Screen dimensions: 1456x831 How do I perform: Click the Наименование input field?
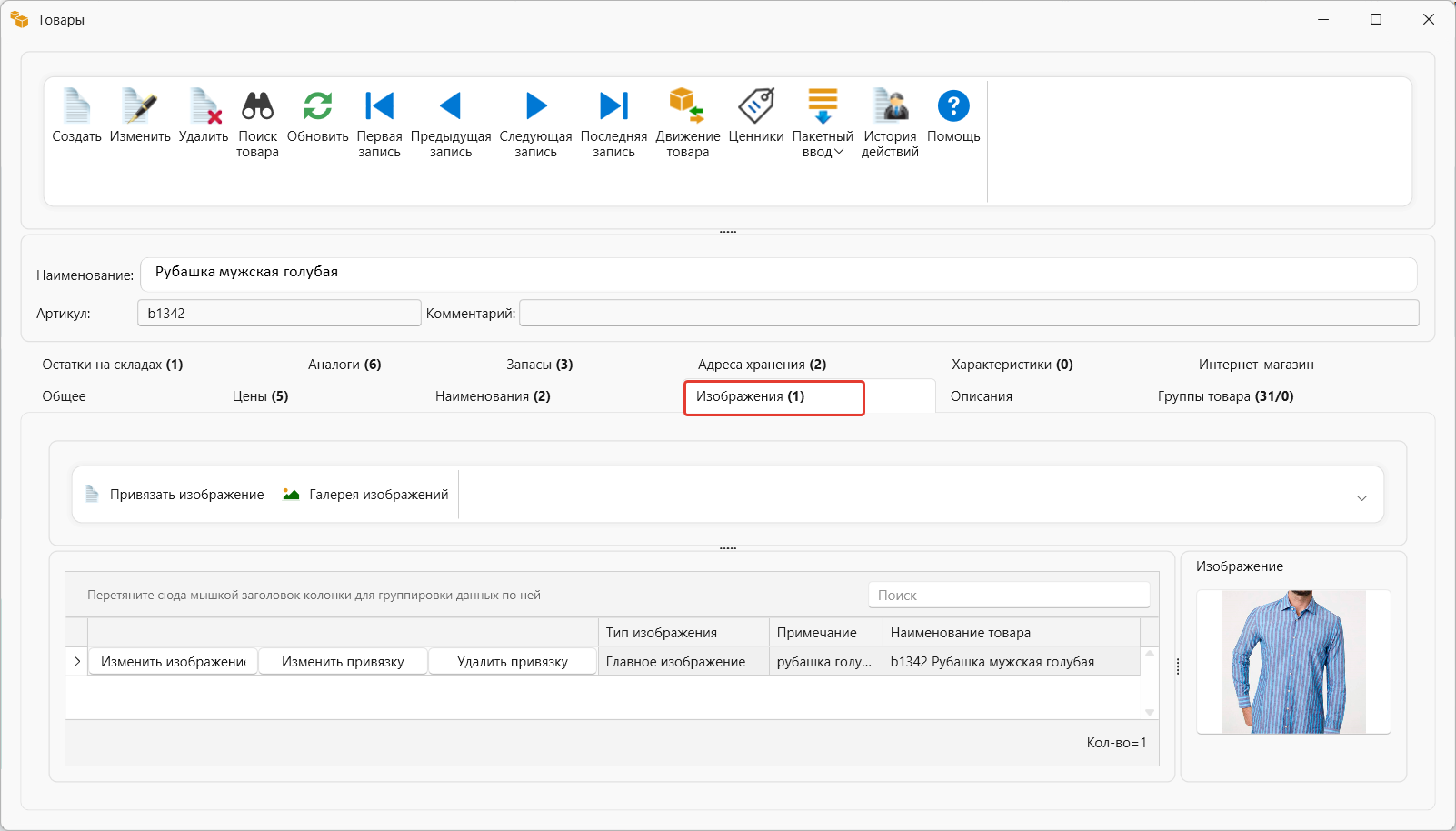(778, 275)
